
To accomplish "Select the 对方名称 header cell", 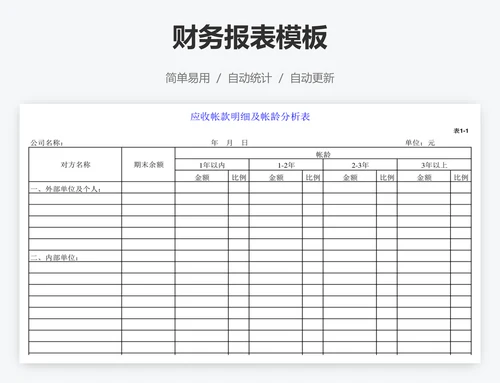I will click(75, 165).
